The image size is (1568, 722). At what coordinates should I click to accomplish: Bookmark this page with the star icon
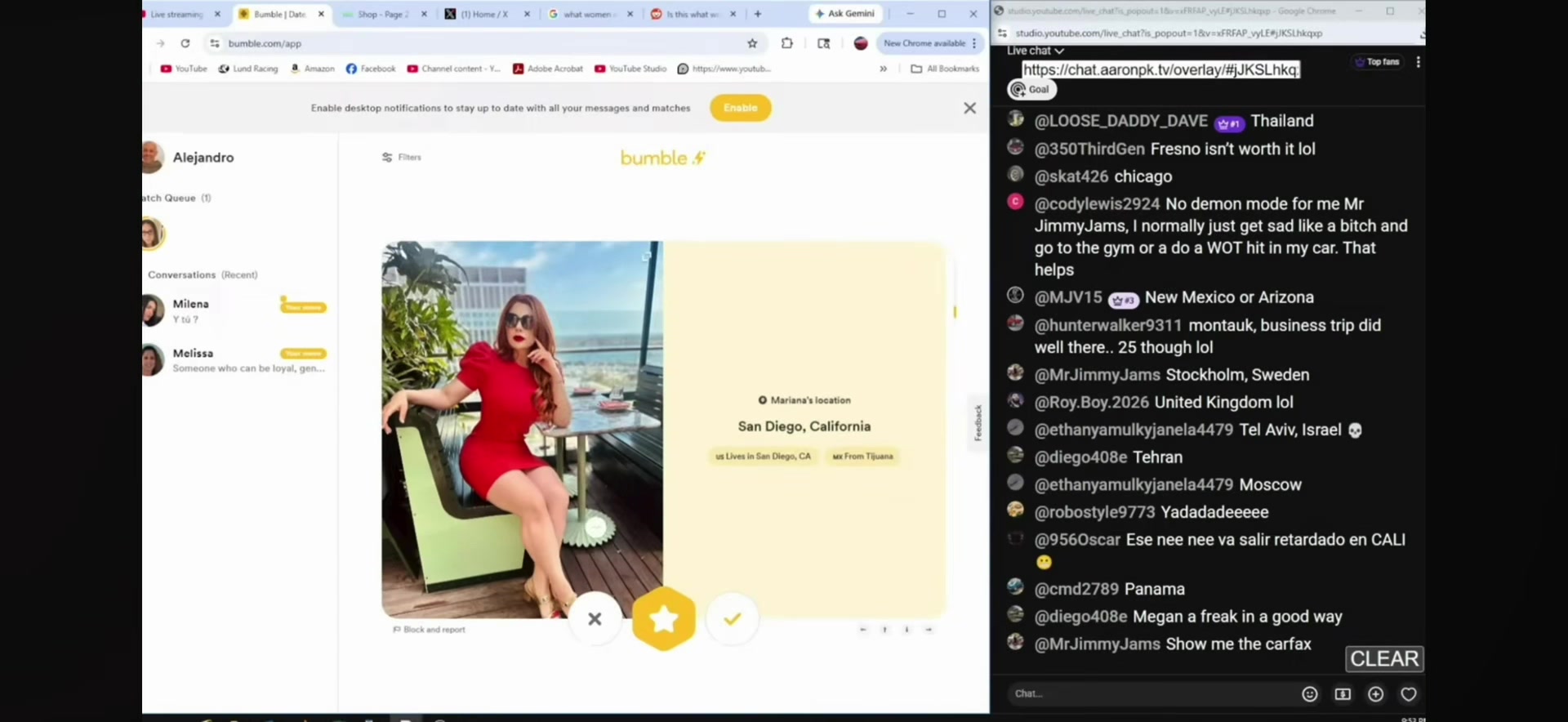[x=752, y=43]
